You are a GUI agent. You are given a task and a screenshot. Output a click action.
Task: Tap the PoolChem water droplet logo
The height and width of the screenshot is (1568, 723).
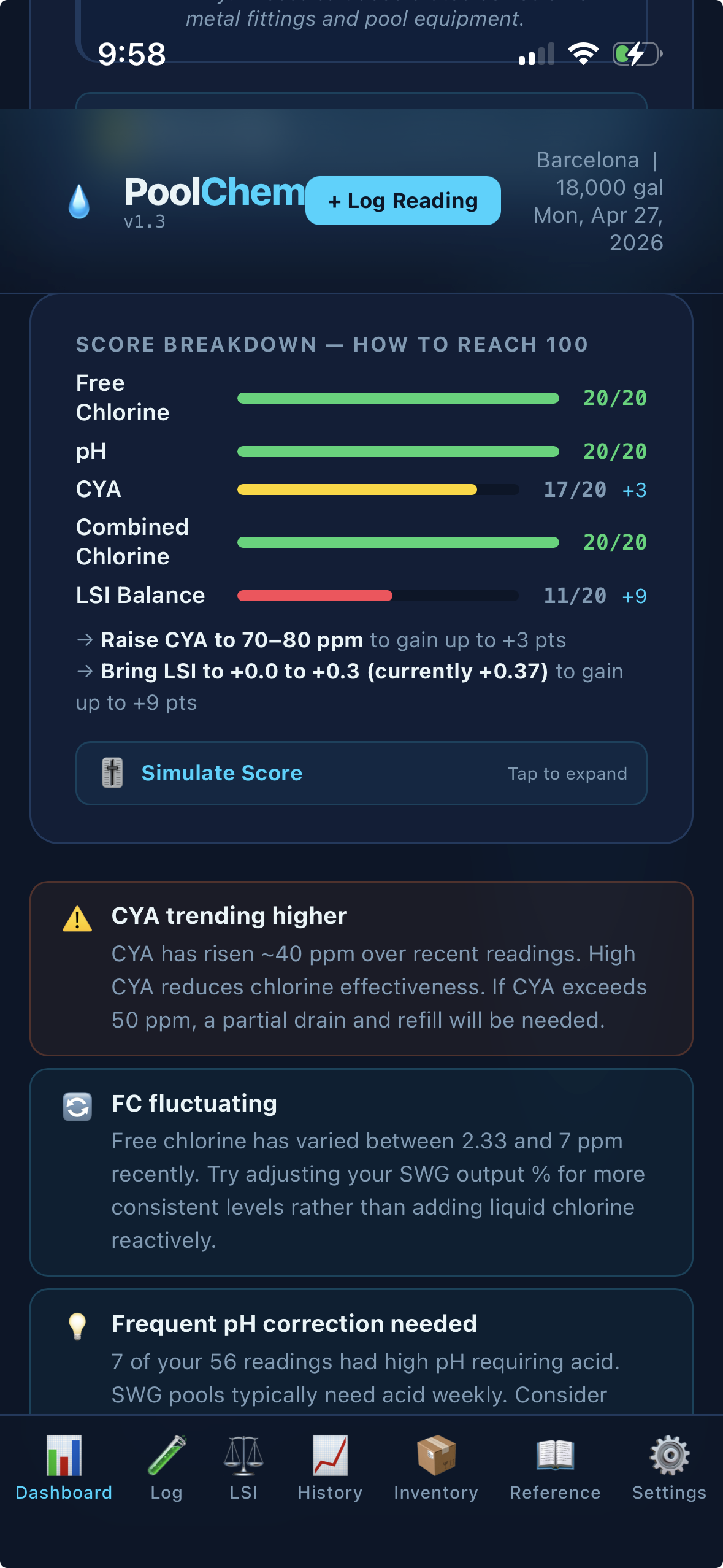tap(79, 201)
